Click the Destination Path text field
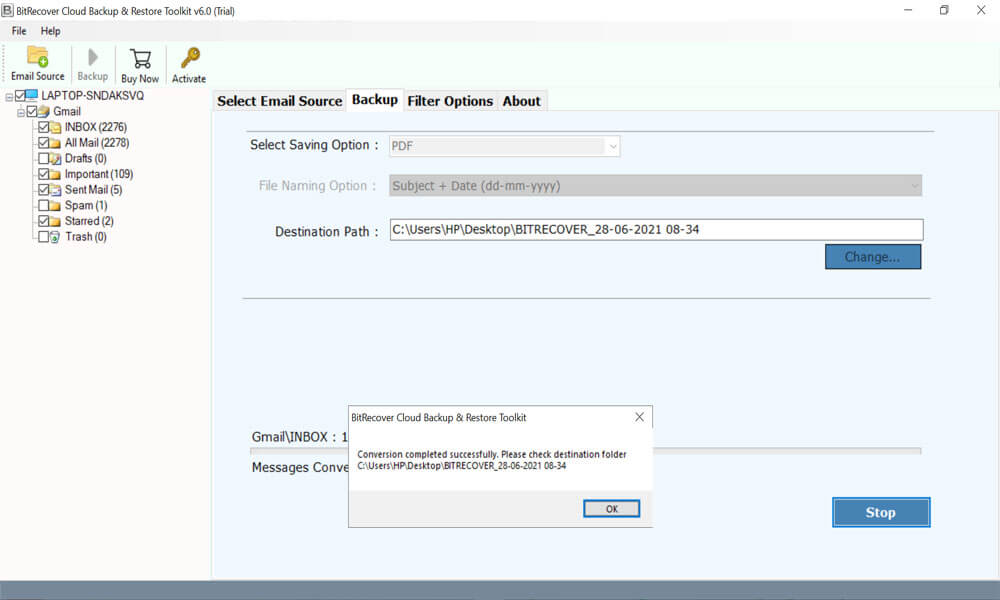The image size is (1000, 600). [656, 230]
